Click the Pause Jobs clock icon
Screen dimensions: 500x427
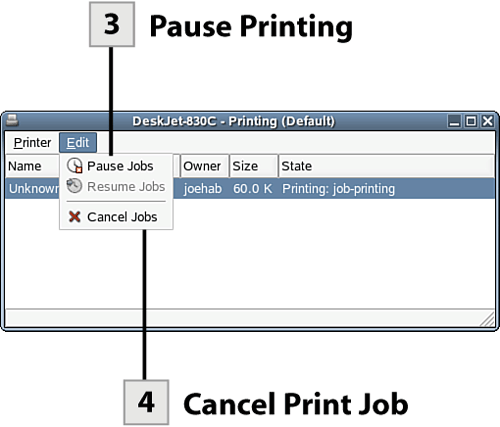point(74,166)
